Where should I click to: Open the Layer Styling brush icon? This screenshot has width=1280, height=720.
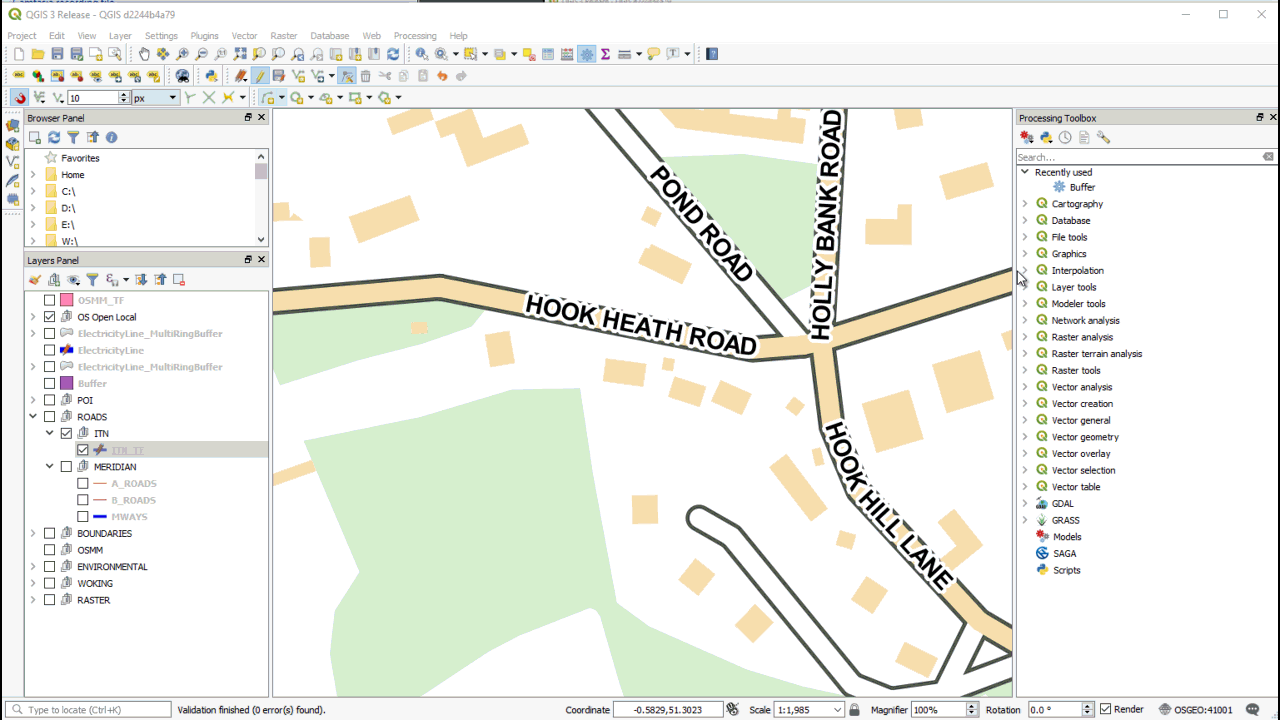(x=35, y=280)
